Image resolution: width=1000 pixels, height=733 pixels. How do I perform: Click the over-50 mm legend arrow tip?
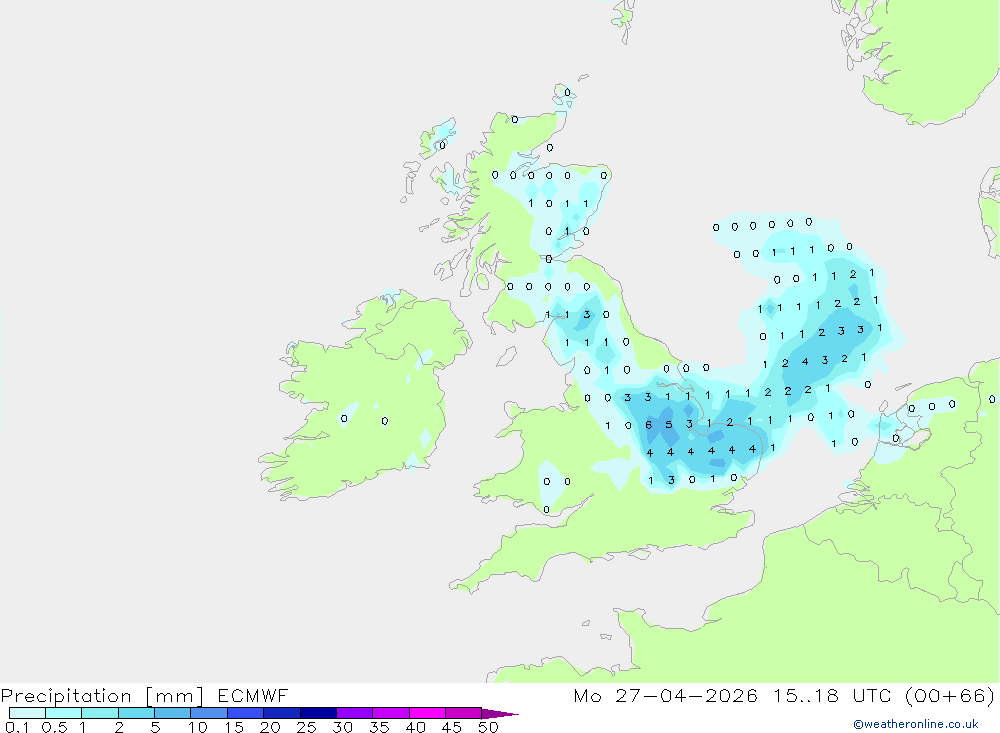tap(500, 714)
